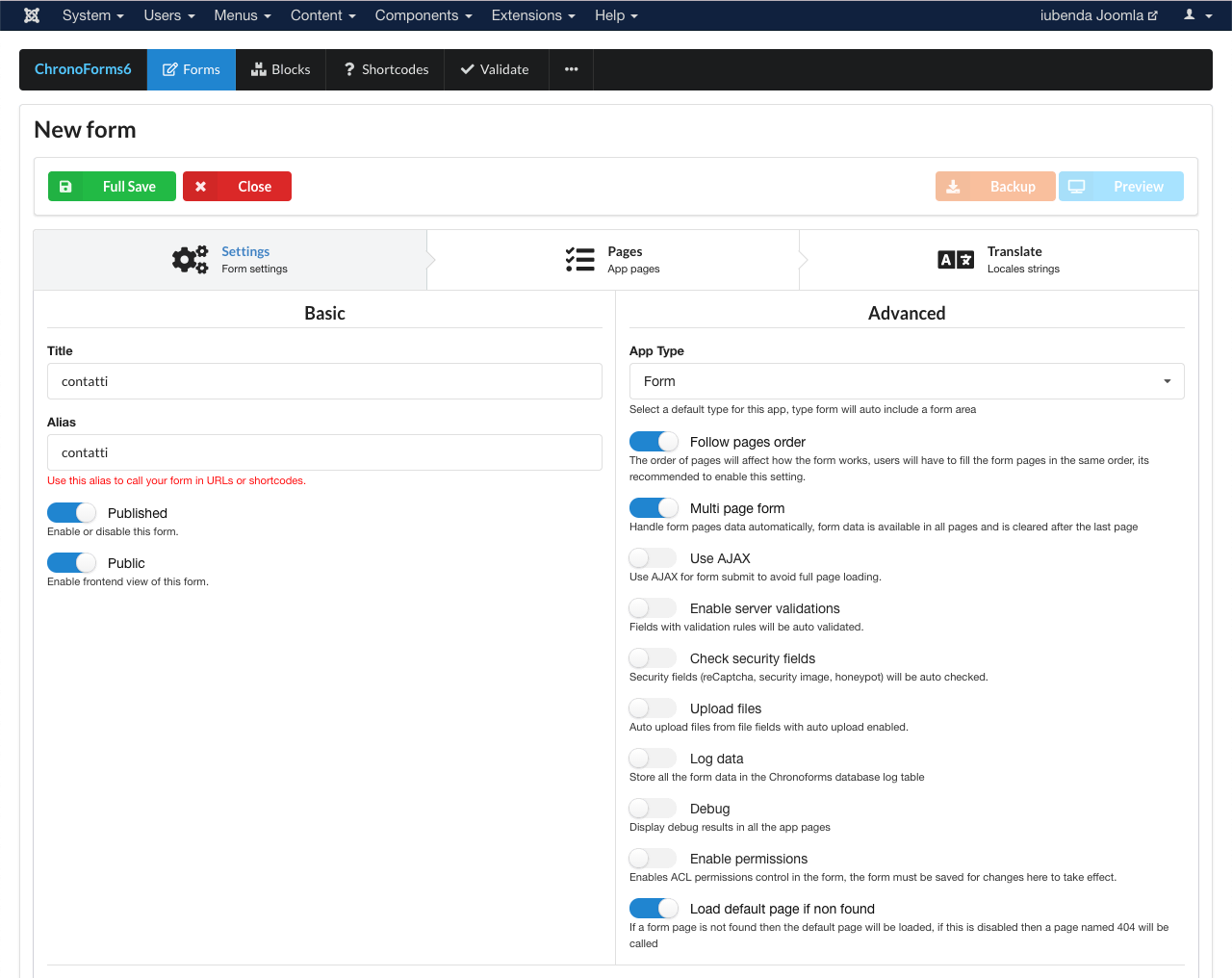Open the Components menu
Viewport: 1232px width, 978px height.
click(x=423, y=14)
